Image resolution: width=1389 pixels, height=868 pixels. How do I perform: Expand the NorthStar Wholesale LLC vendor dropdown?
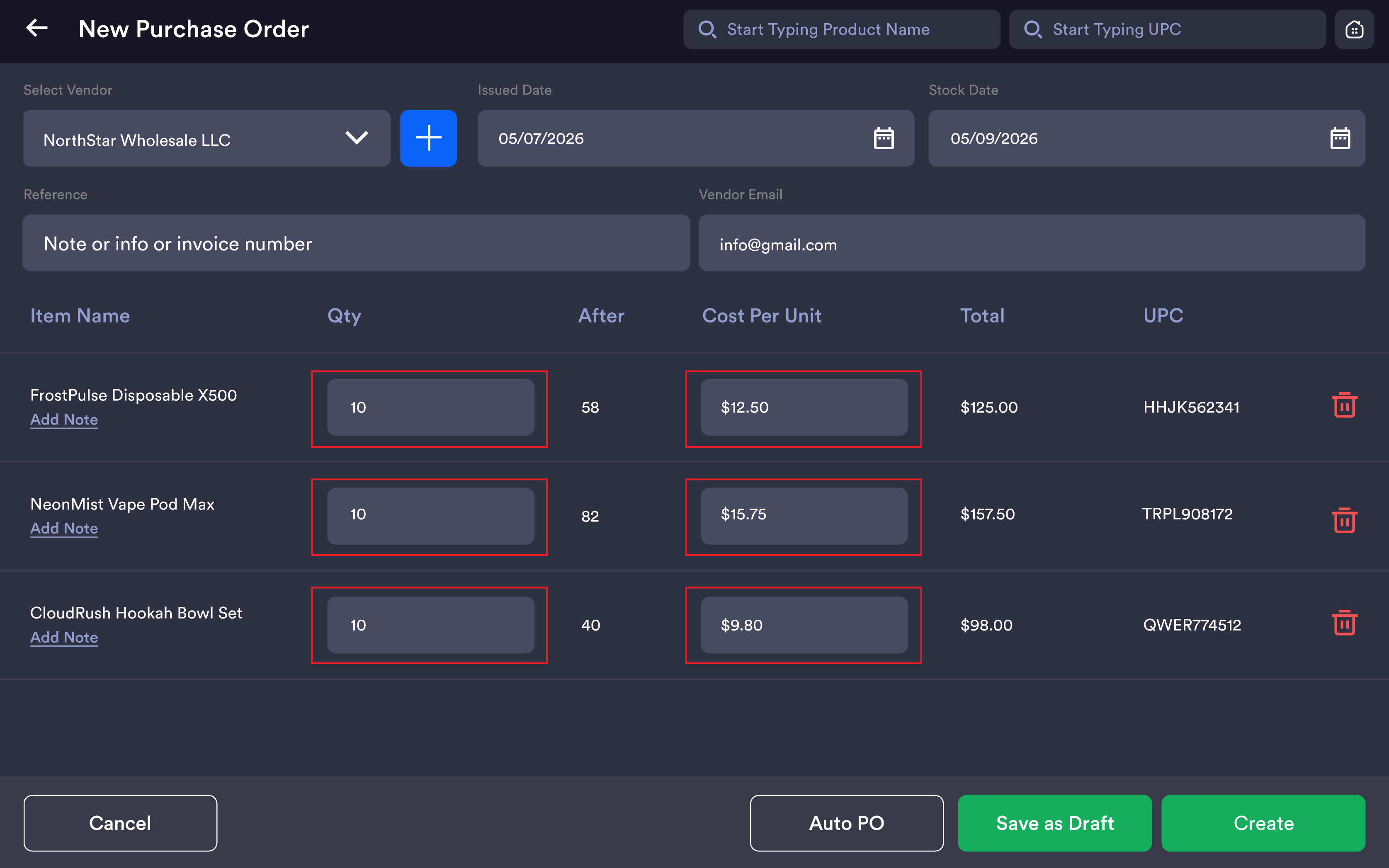207,138
